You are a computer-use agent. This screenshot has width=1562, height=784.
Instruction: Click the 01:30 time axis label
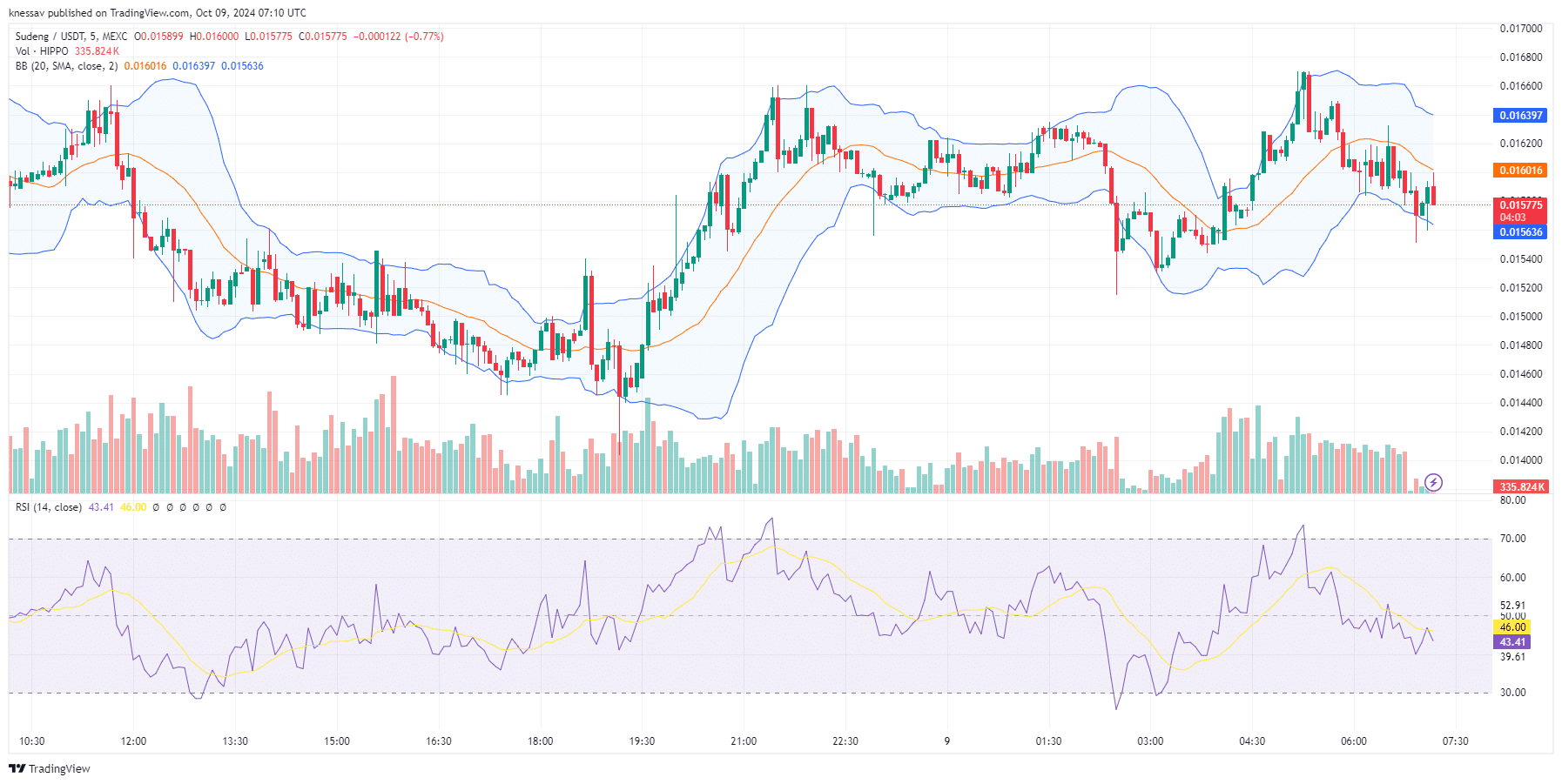point(1048,741)
